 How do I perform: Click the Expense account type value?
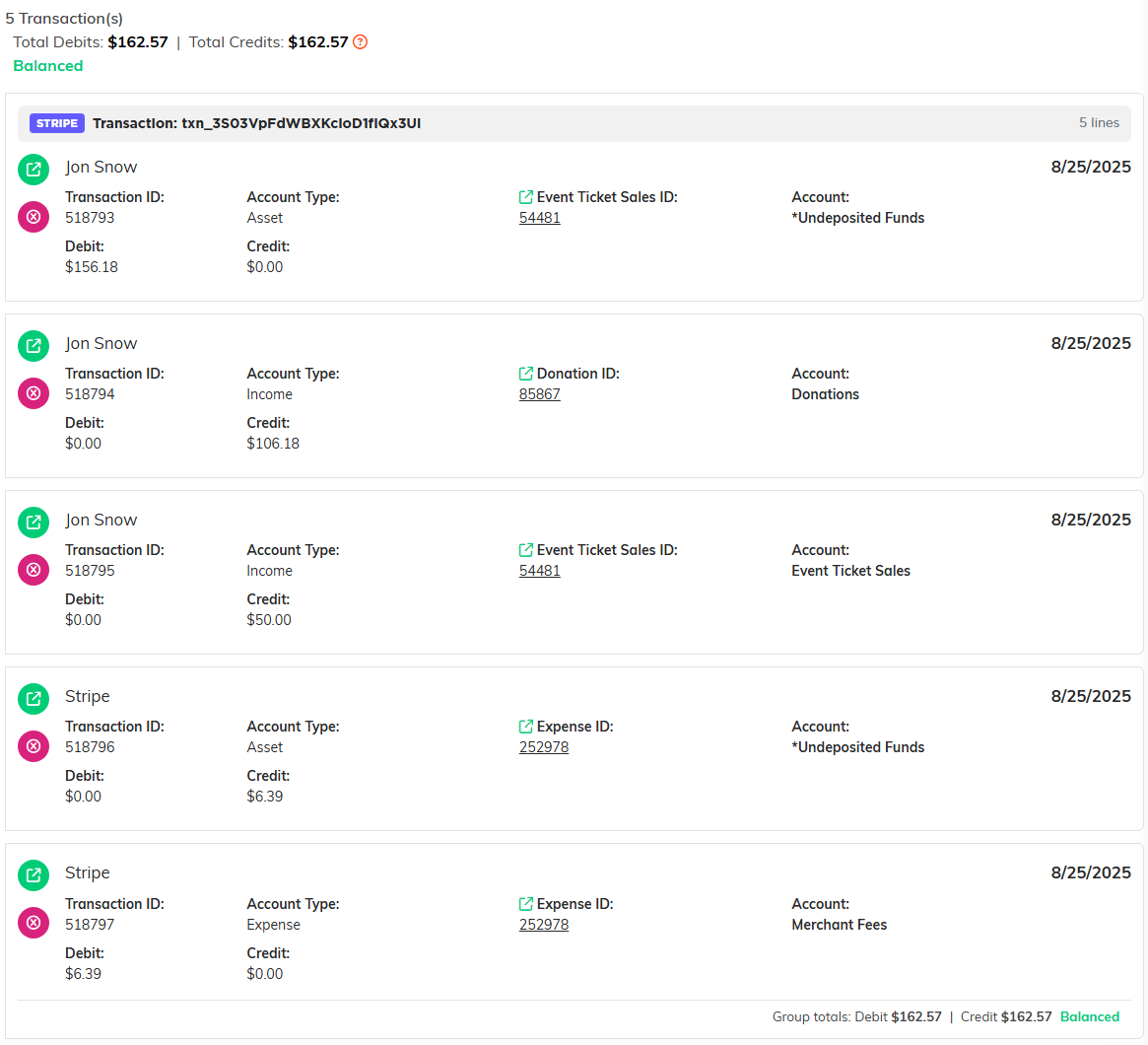[273, 924]
